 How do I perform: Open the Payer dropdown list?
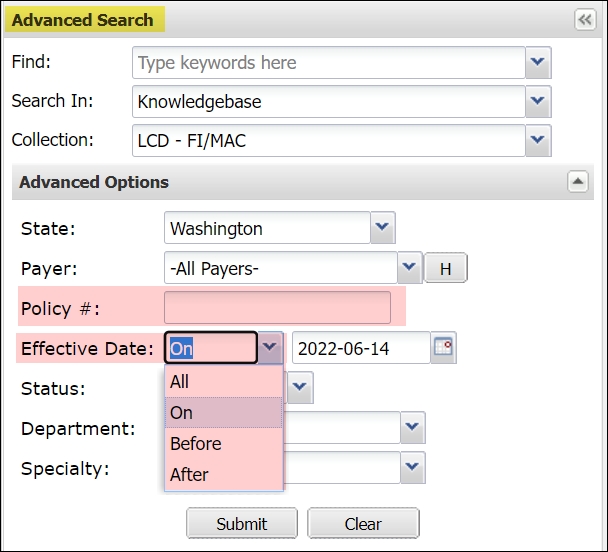(409, 268)
